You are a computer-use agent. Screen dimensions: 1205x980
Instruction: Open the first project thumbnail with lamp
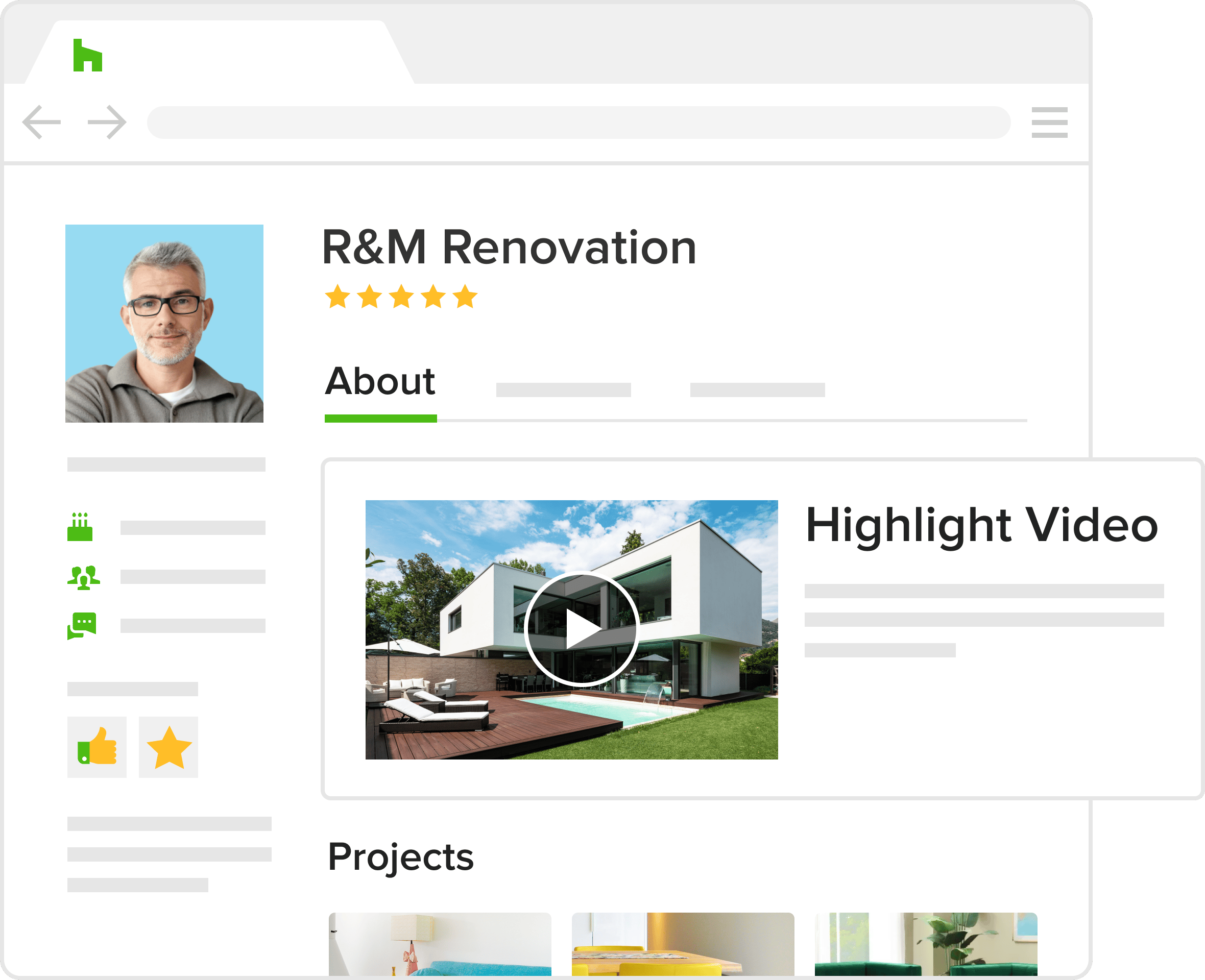coord(440,943)
